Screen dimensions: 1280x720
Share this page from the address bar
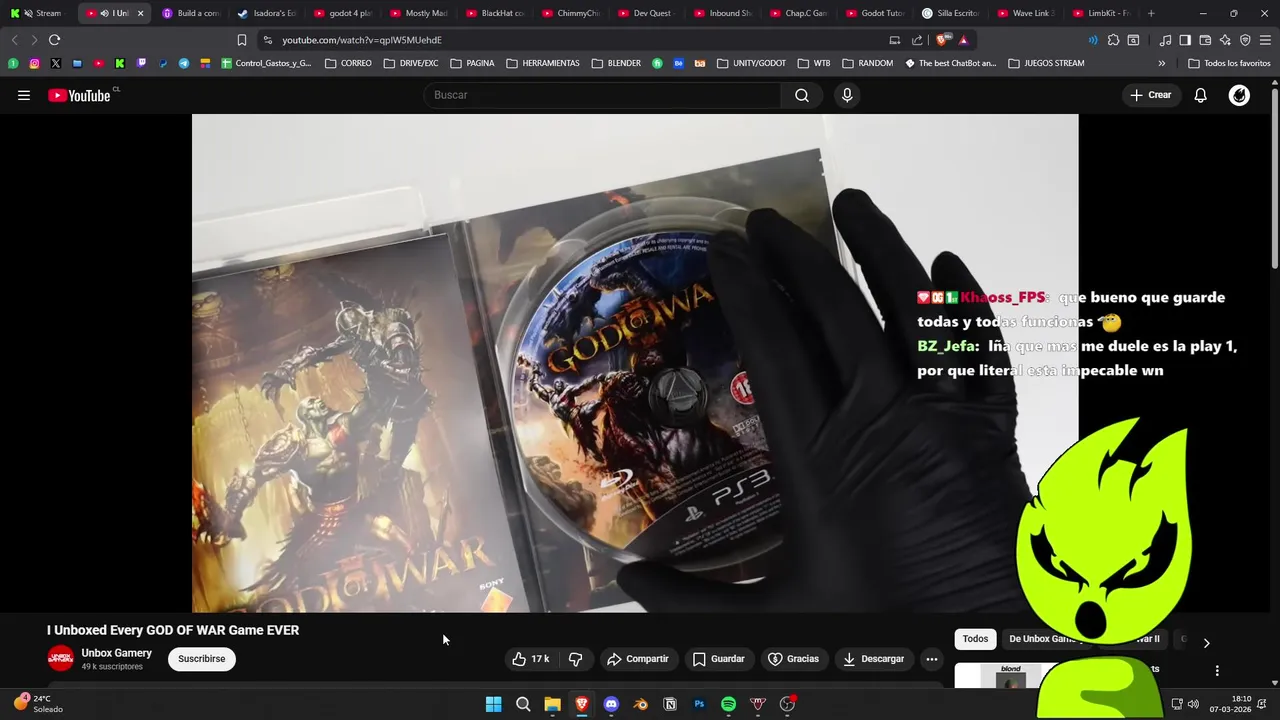[x=917, y=40]
